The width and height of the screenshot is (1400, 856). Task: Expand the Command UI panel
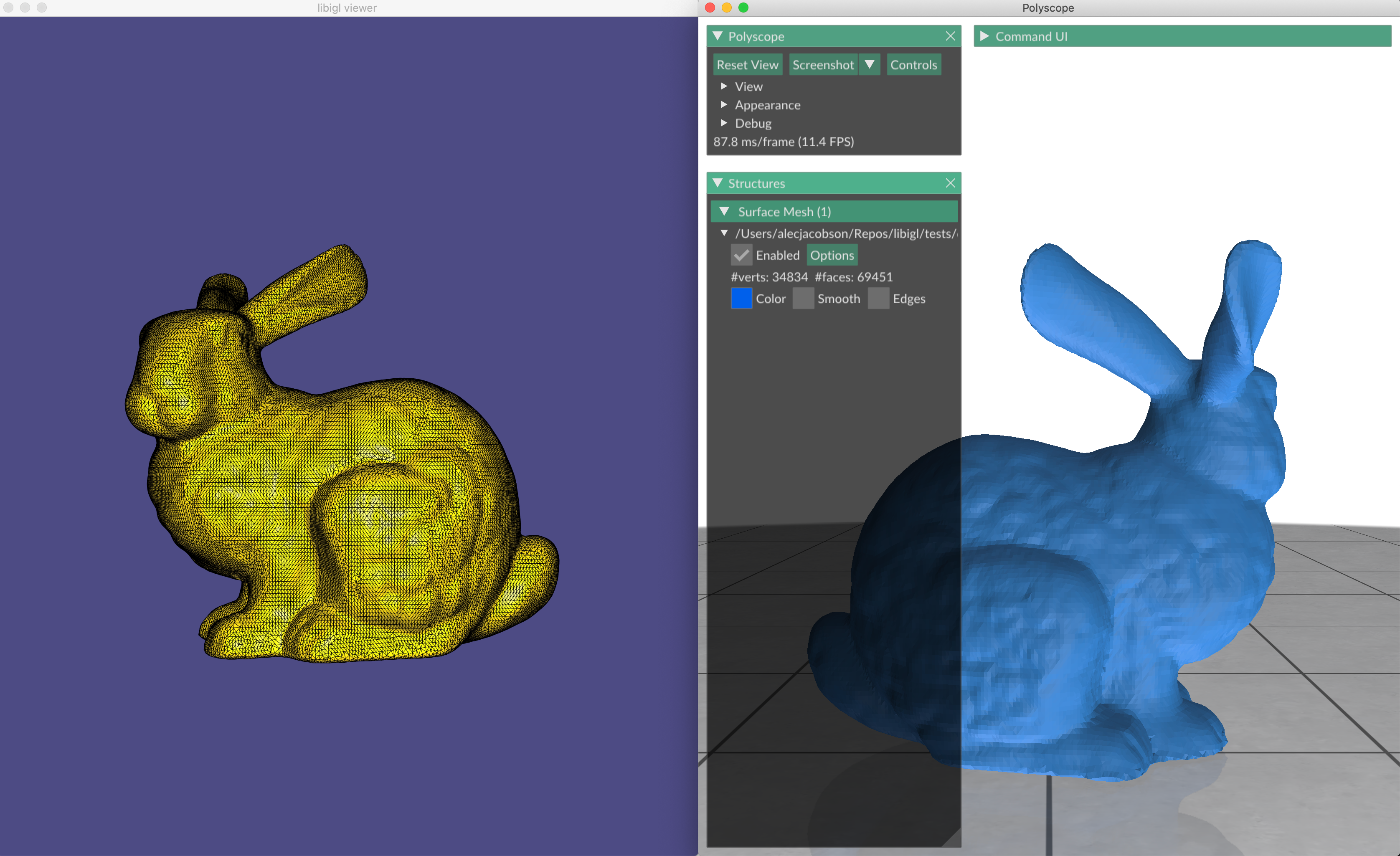click(x=985, y=36)
